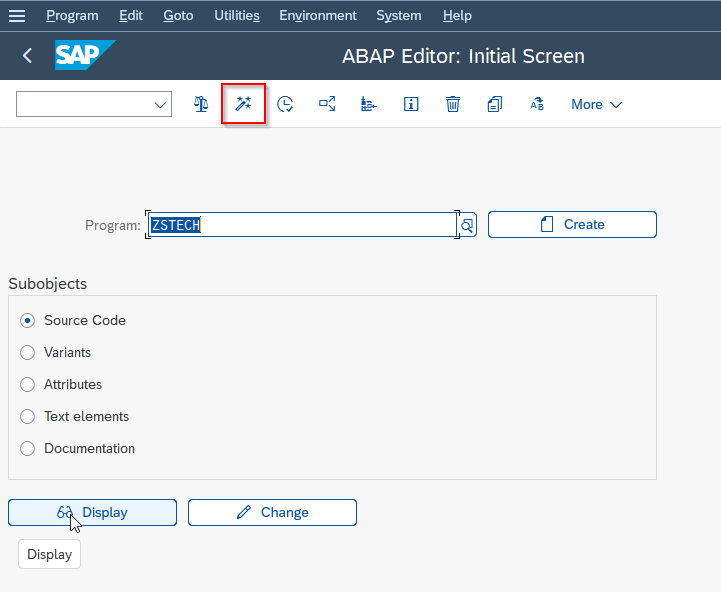Screen dimensions: 721x592
Task: Expand the More toolbar menu
Action: [596, 104]
